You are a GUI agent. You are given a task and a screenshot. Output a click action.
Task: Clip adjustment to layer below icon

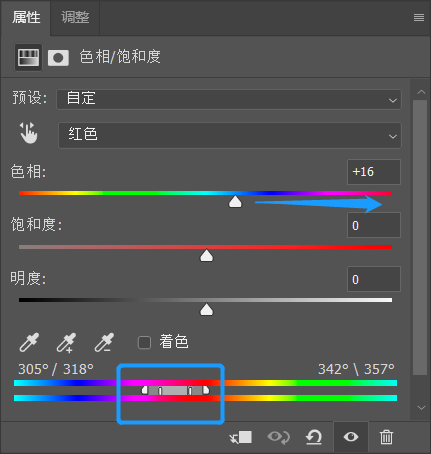[x=241, y=437]
